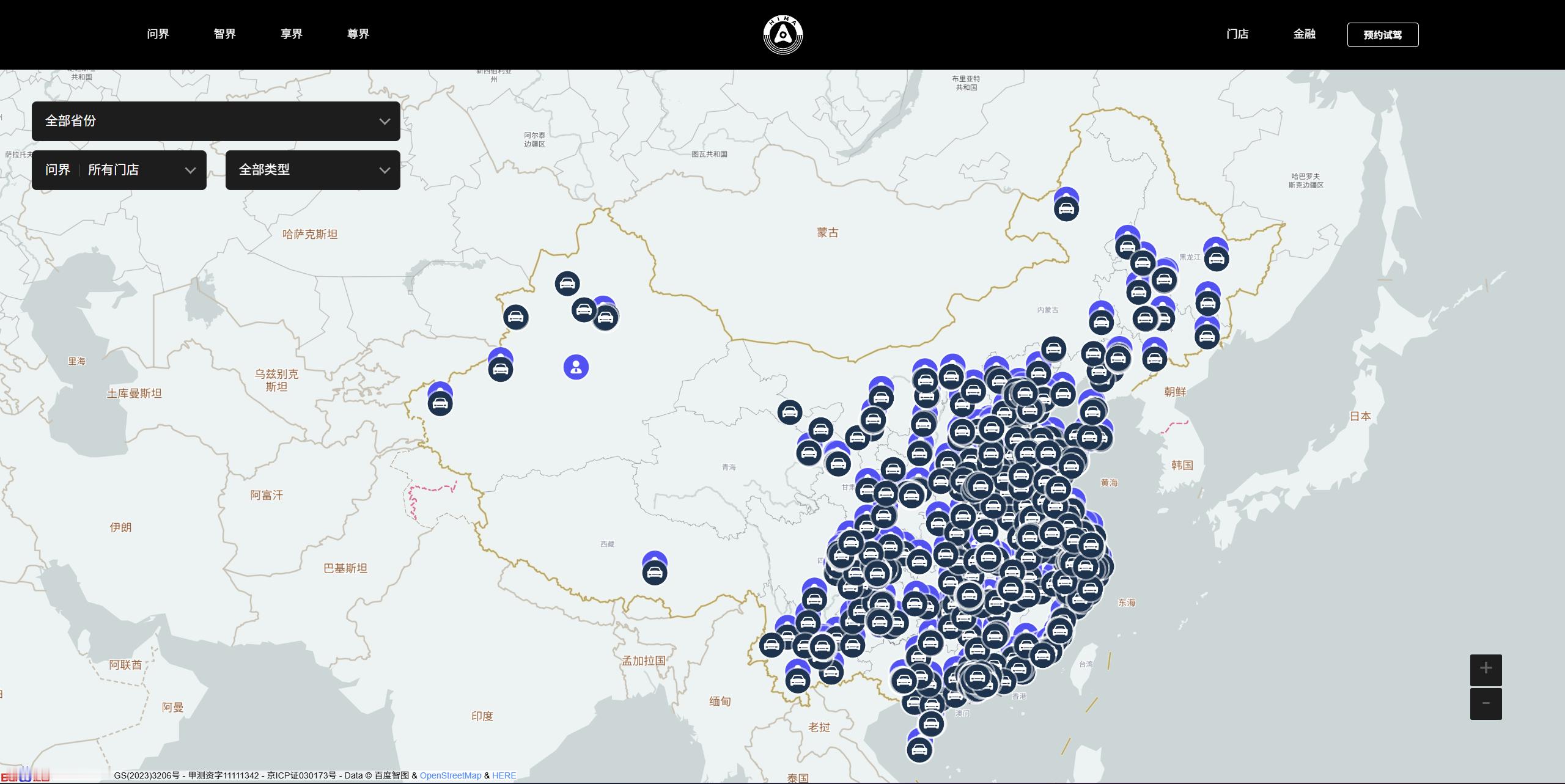The width and height of the screenshot is (1565, 784).
Task: Expand the 全部省份 province dropdown
Action: tap(216, 121)
